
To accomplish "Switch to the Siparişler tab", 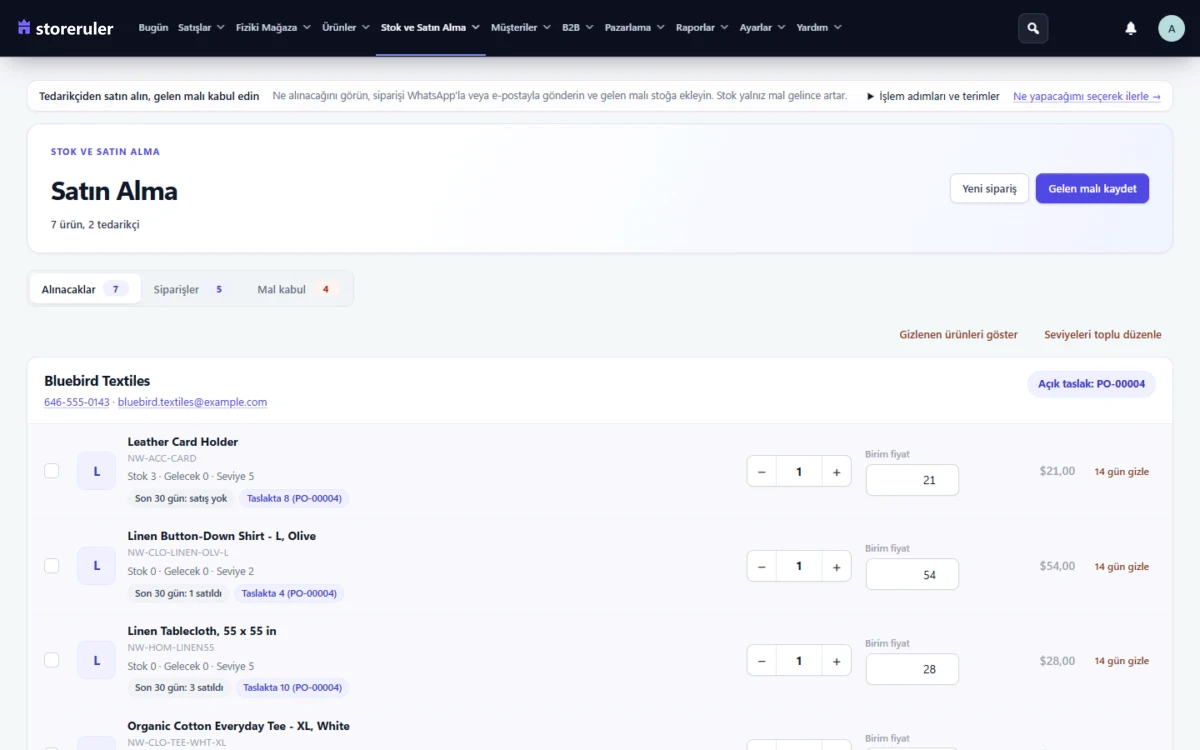I will coord(192,289).
